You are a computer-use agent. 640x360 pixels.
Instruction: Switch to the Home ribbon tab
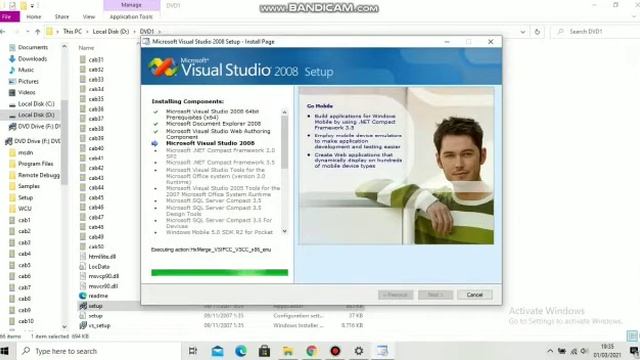point(34,17)
